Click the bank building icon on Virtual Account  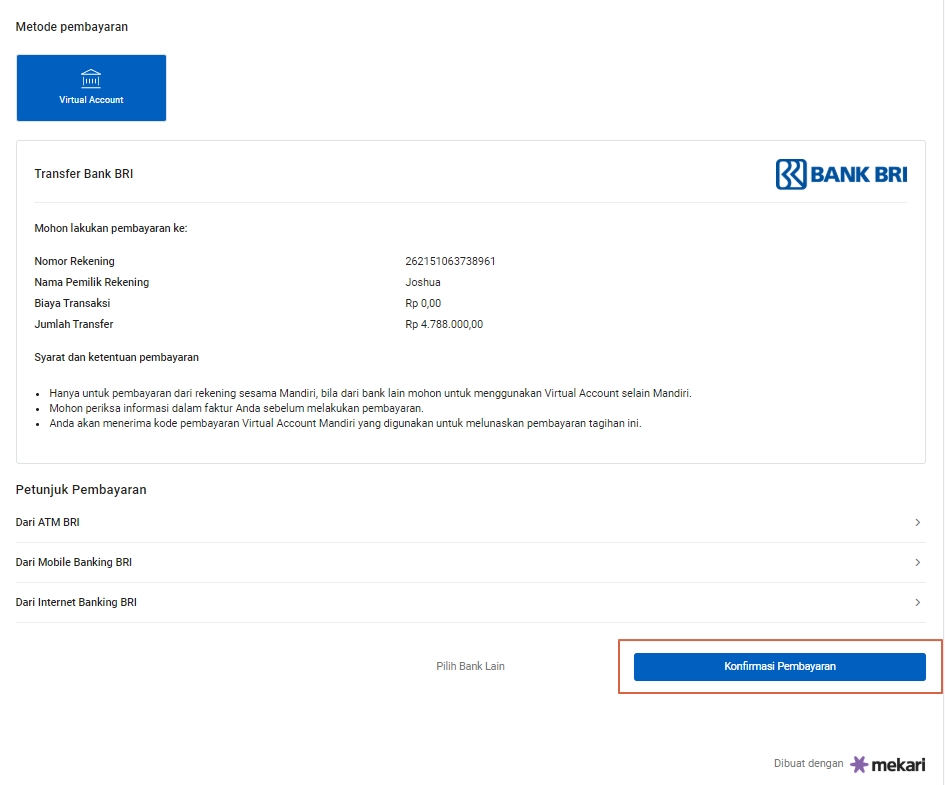click(x=91, y=79)
